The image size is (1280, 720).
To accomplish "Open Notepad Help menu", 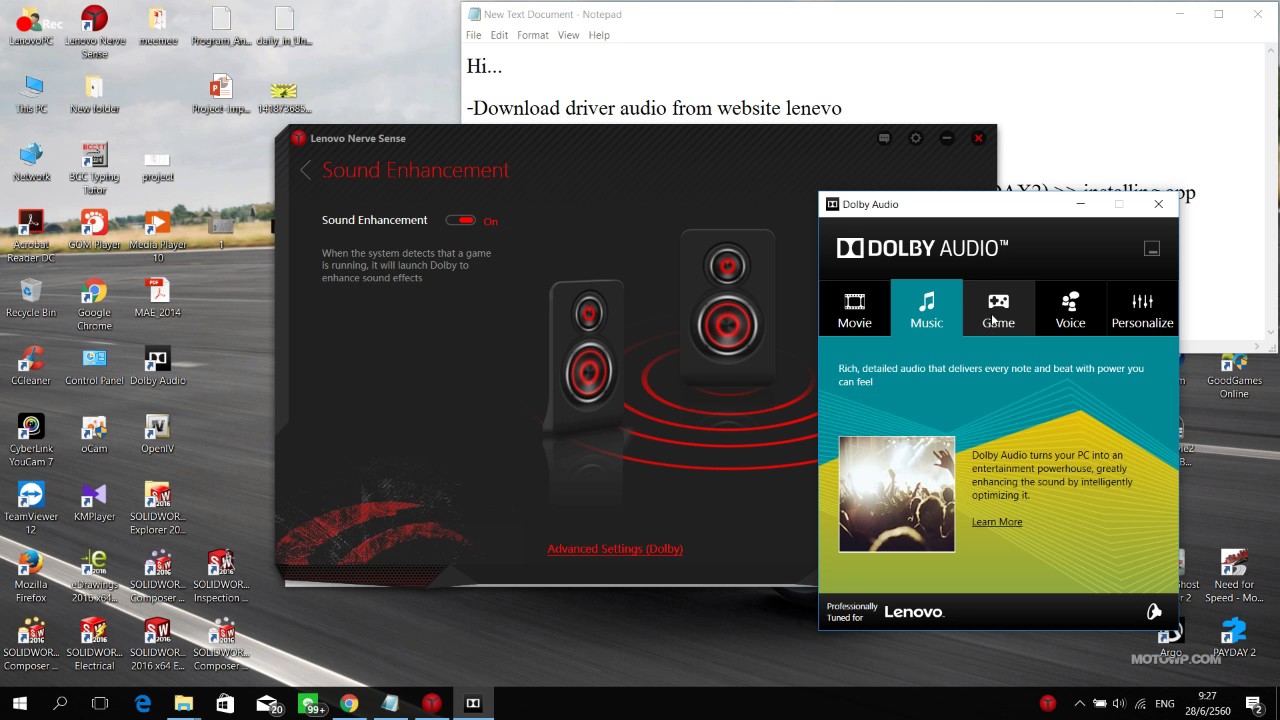I will pos(599,35).
